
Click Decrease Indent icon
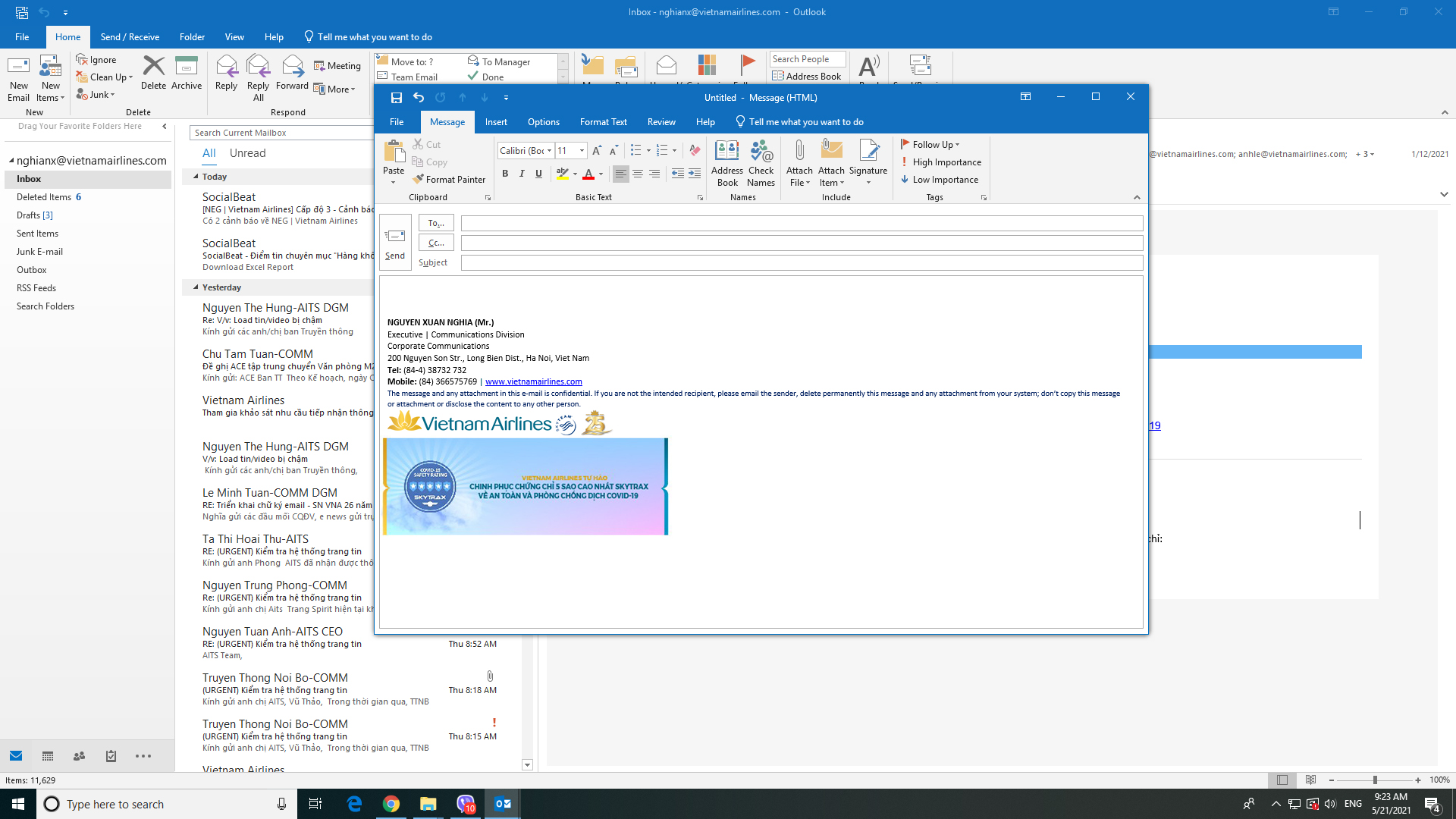click(x=677, y=174)
